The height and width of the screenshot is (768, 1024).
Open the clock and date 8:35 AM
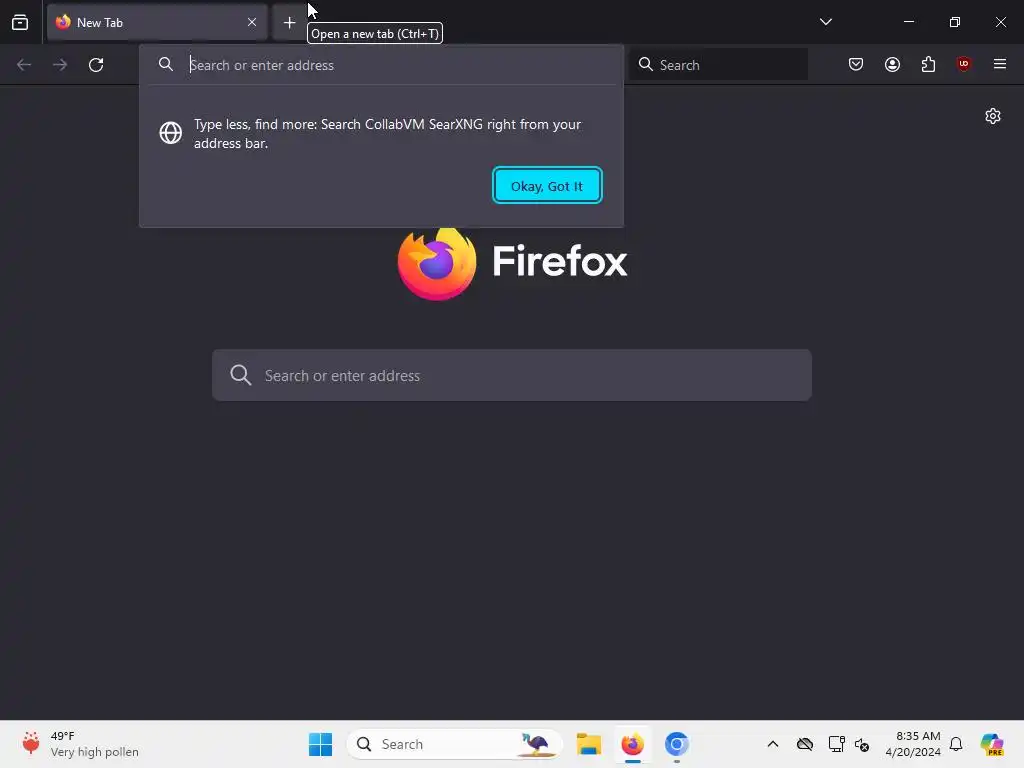pos(912,744)
